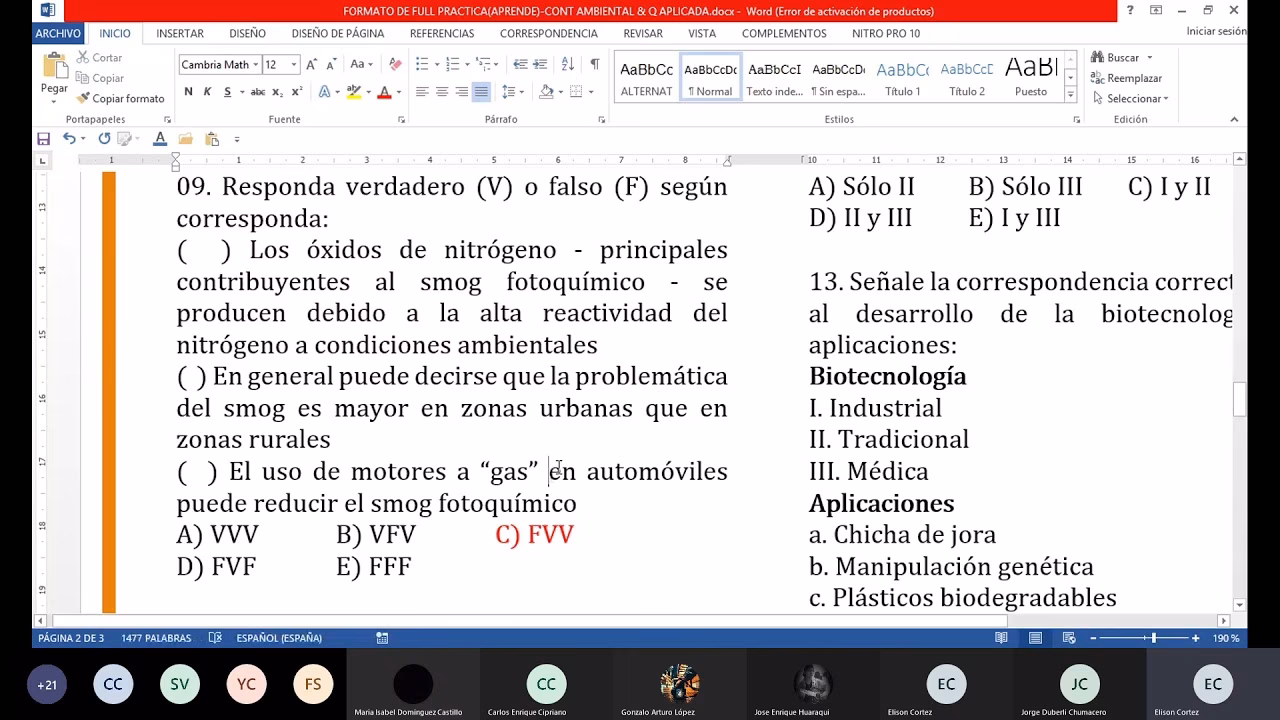The image size is (1280, 720).
Task: Toggle justified text alignment
Action: [481, 91]
